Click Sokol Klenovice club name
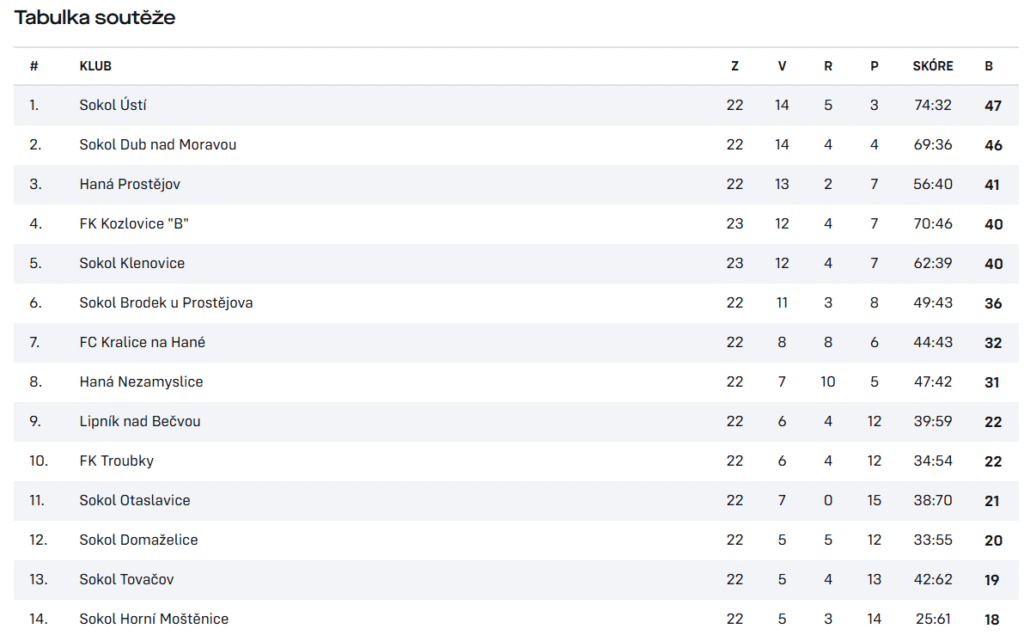The width and height of the screenshot is (1024, 641). click(132, 264)
